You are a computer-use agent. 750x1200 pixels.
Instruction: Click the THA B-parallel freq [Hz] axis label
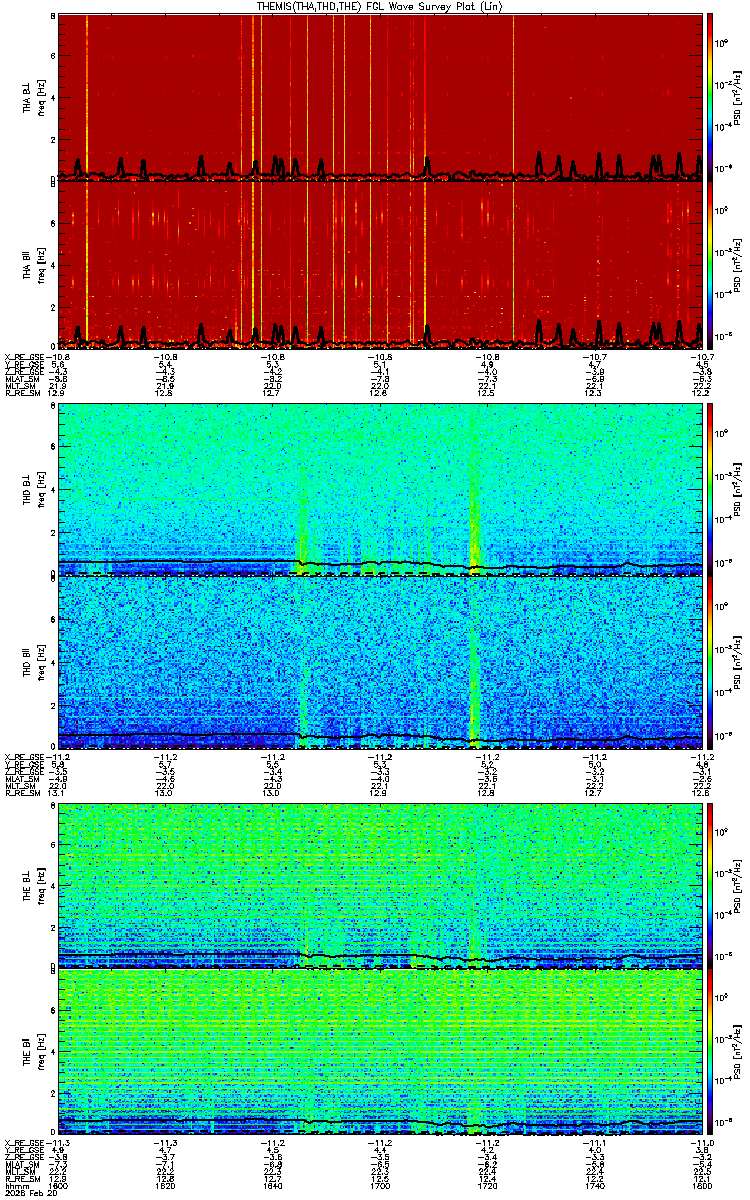tap(41, 264)
